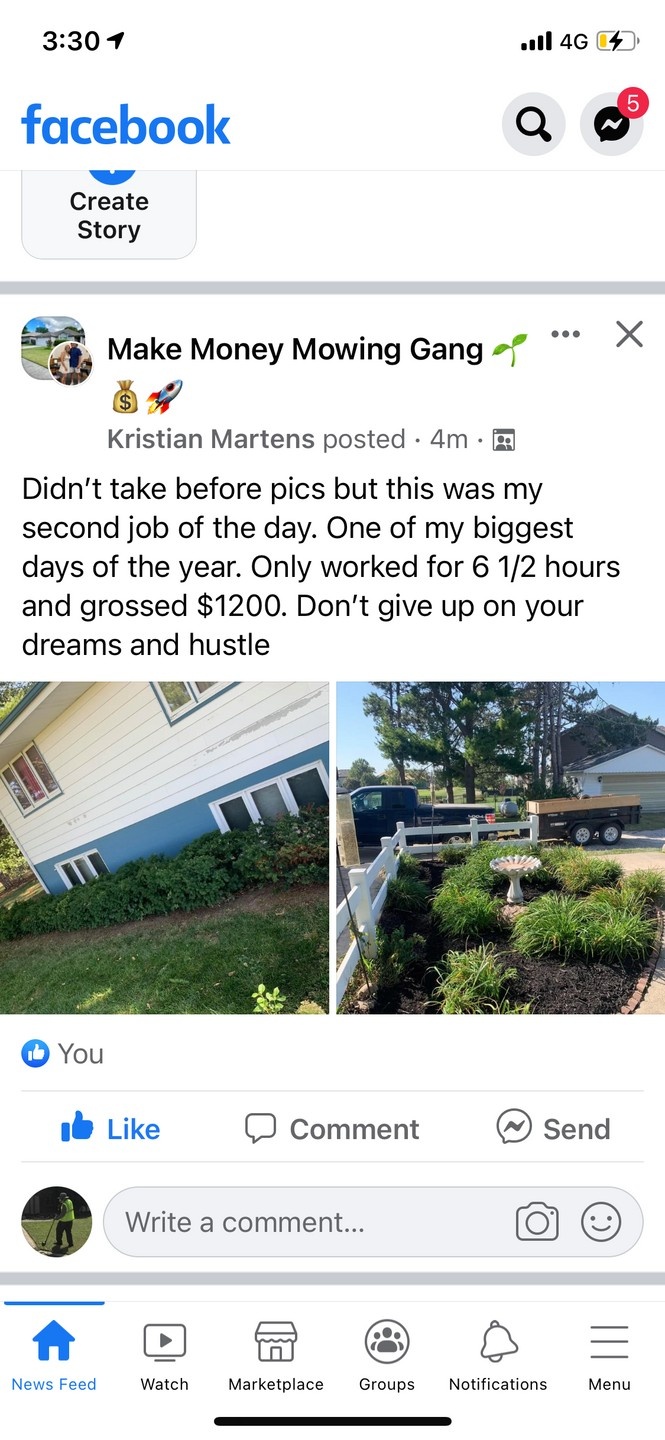
Task: Open Make Money Mowing Gang group avatar
Action: [x=56, y=350]
